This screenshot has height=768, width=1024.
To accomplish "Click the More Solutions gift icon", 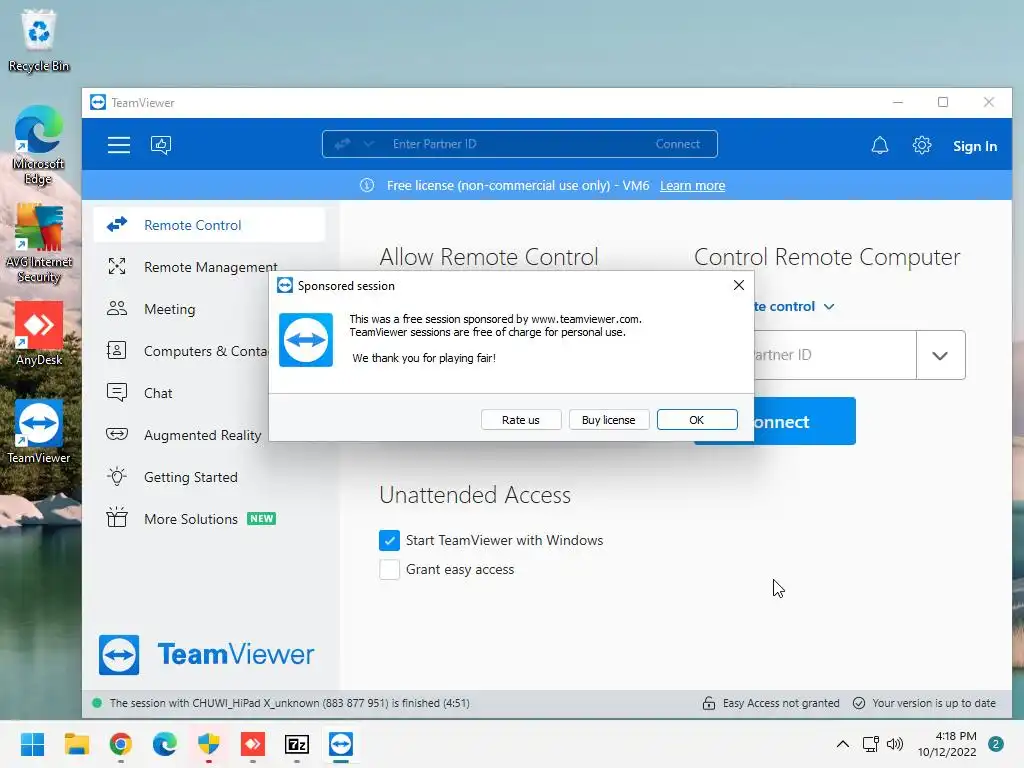I will pos(117,518).
